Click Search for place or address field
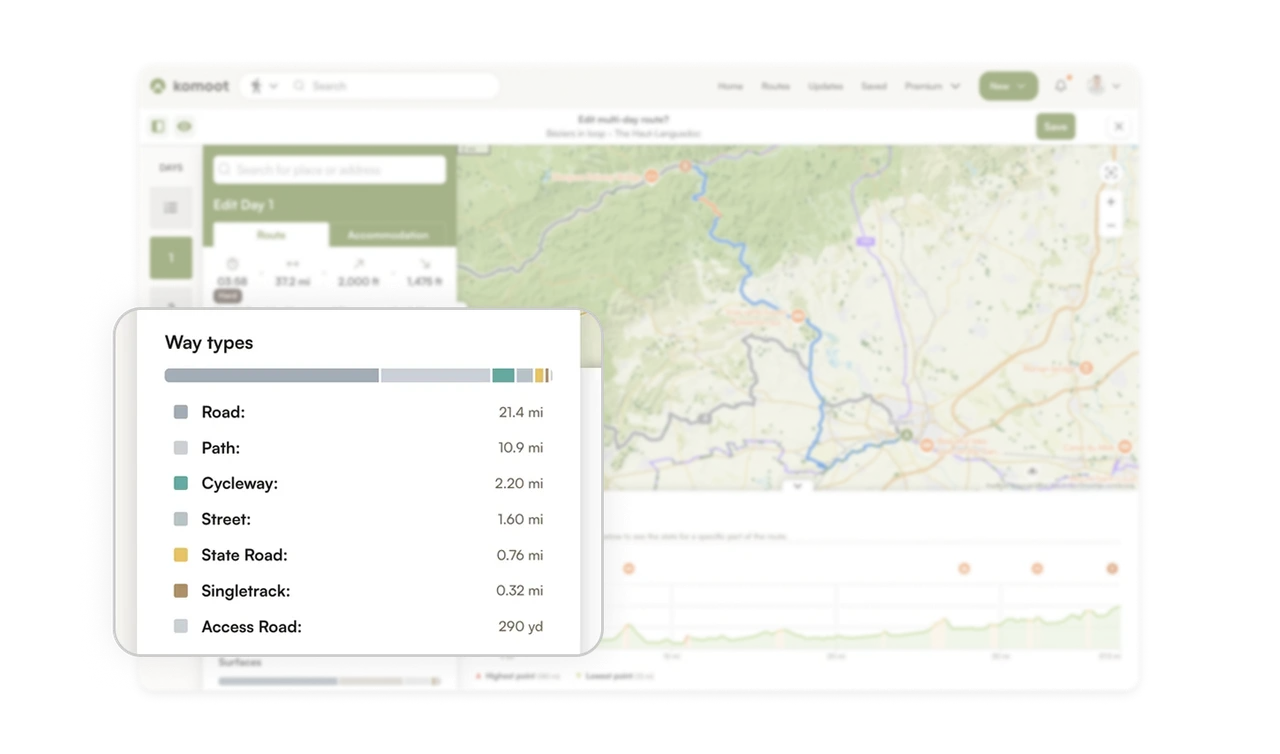This screenshot has height=754, width=1280. [329, 170]
